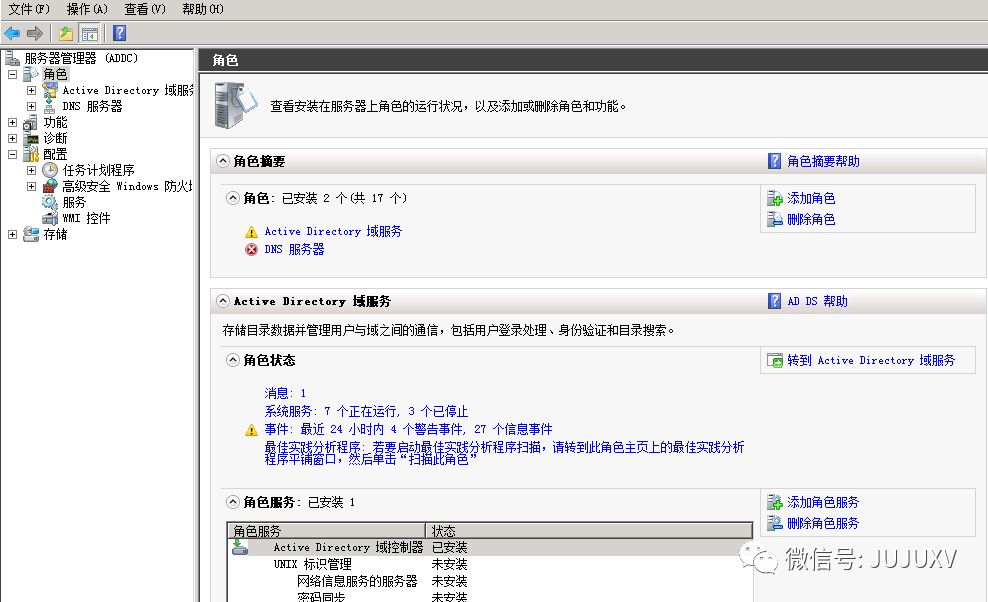Viewport: 988px width, 602px height.
Task: Click the blue Help toolbar icon
Action: [x=119, y=33]
